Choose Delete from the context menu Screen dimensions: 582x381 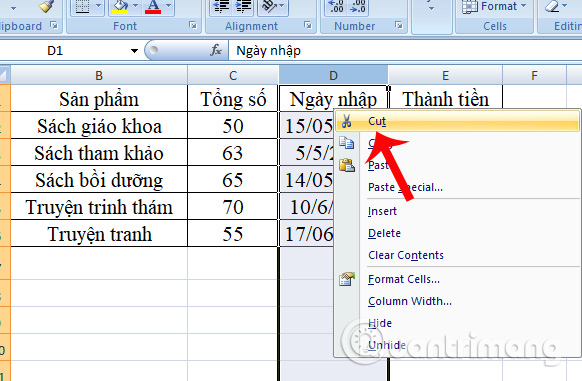(457, 233)
